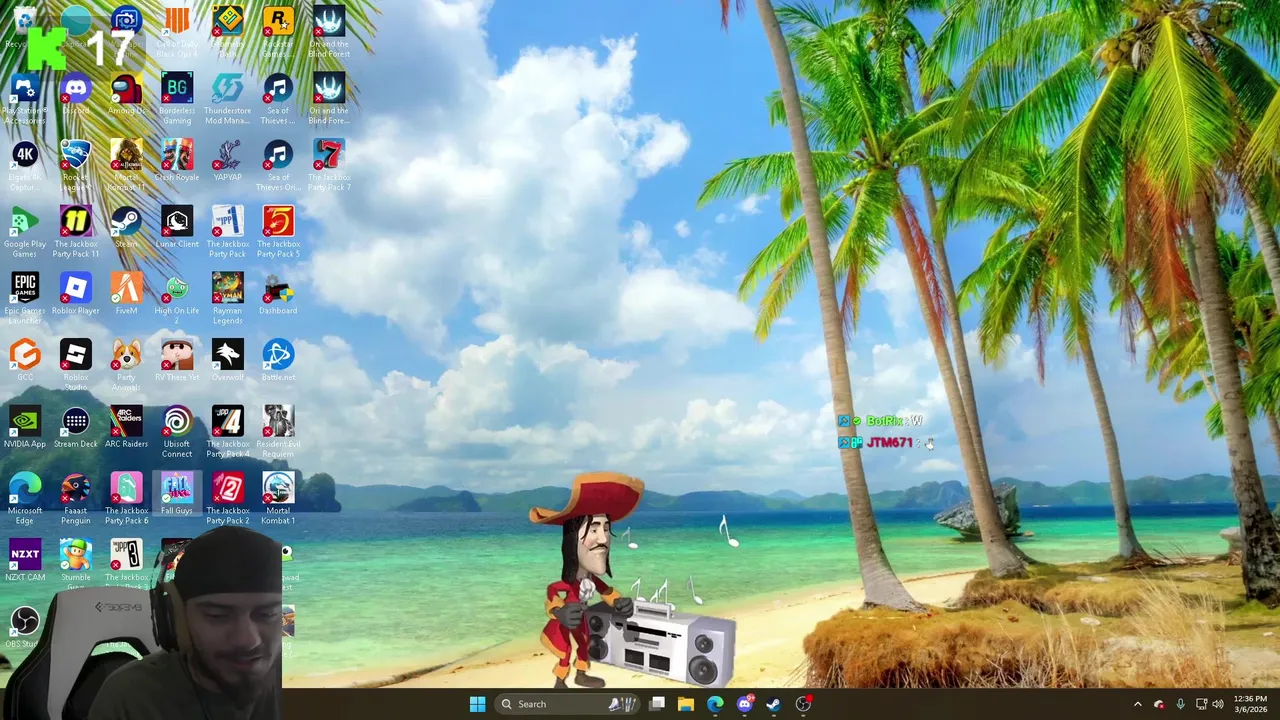The height and width of the screenshot is (720, 1280).
Task: Open the NZXT CAM desktop shortcut
Action: point(25,561)
